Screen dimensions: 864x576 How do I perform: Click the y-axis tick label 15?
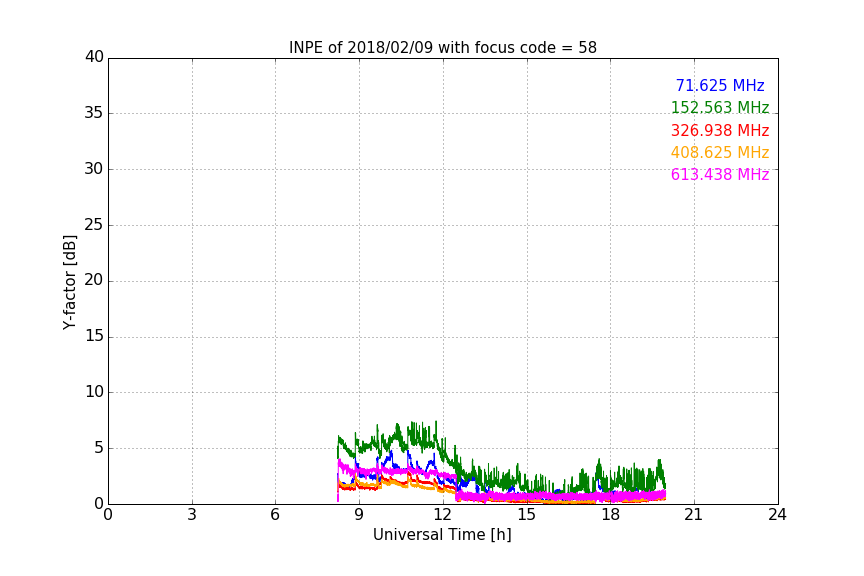click(x=94, y=336)
